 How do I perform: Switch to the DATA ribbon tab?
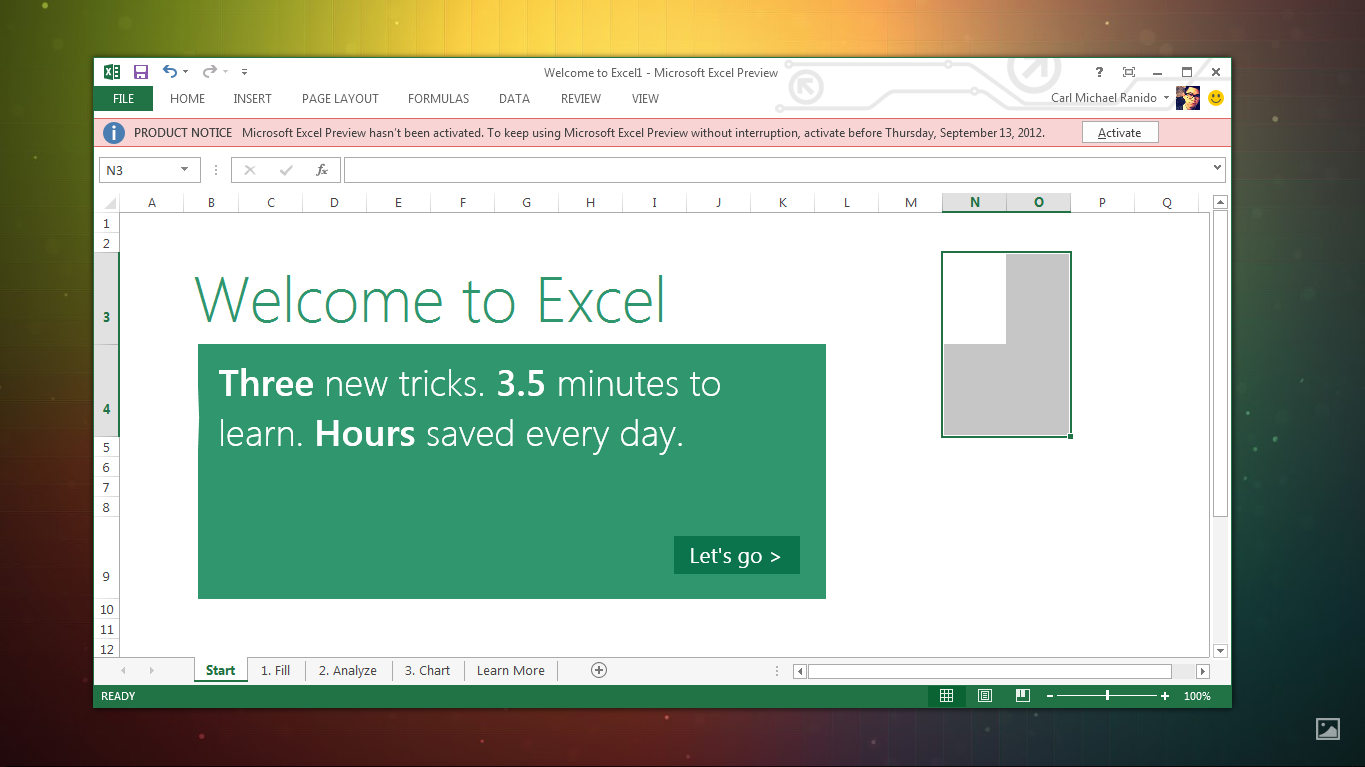click(x=514, y=98)
